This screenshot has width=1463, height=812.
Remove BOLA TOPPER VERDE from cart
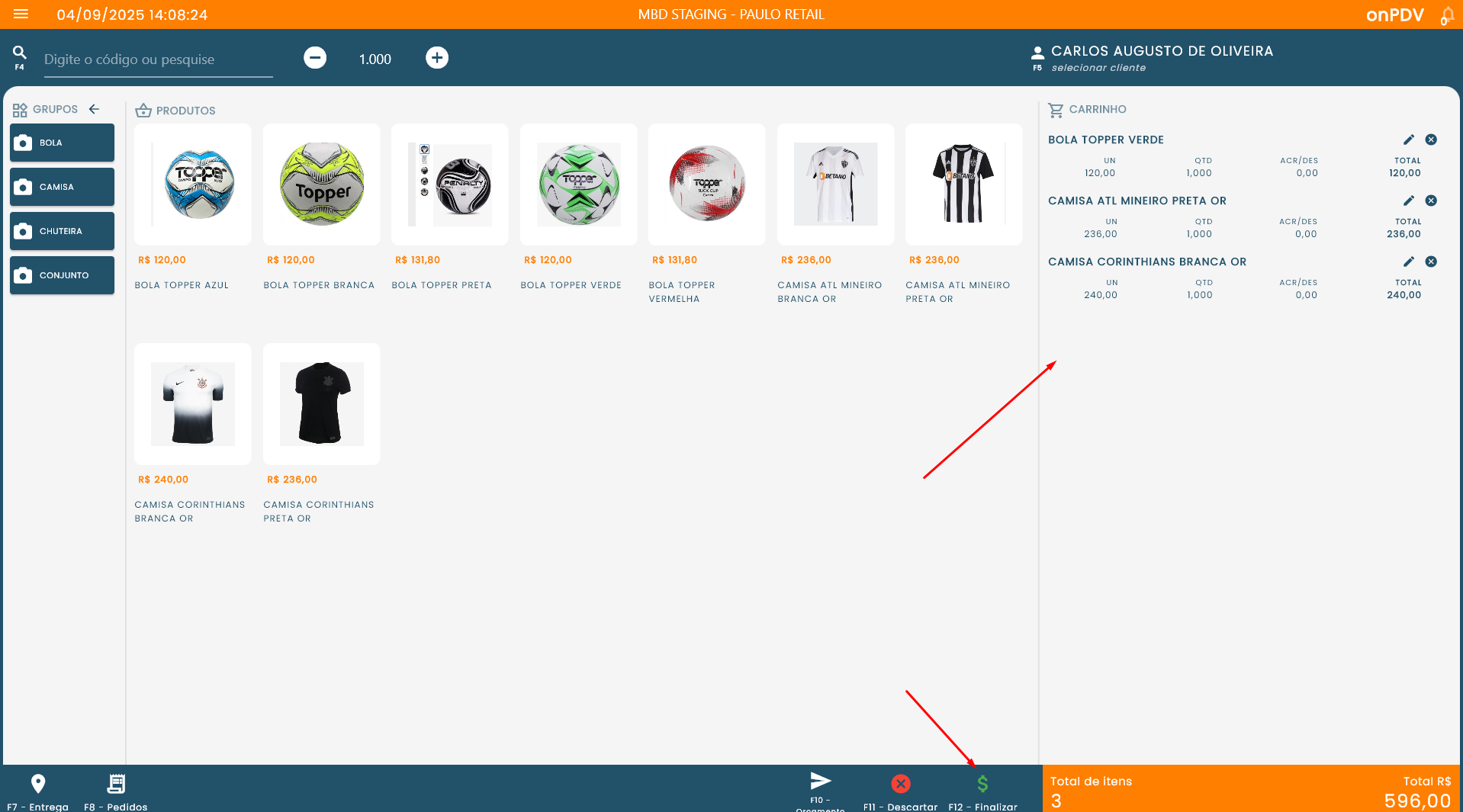tap(1431, 140)
